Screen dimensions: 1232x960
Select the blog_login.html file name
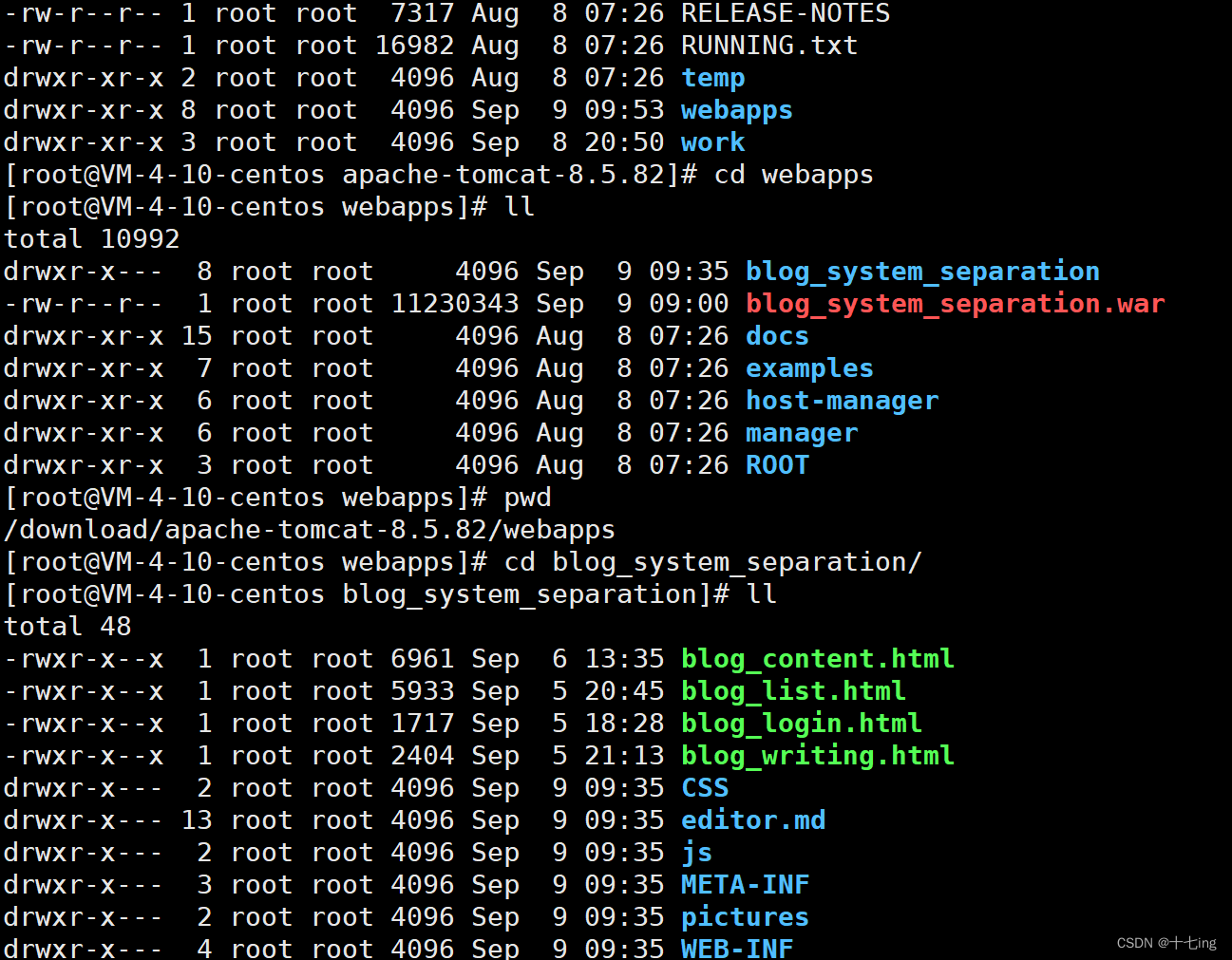point(802,724)
